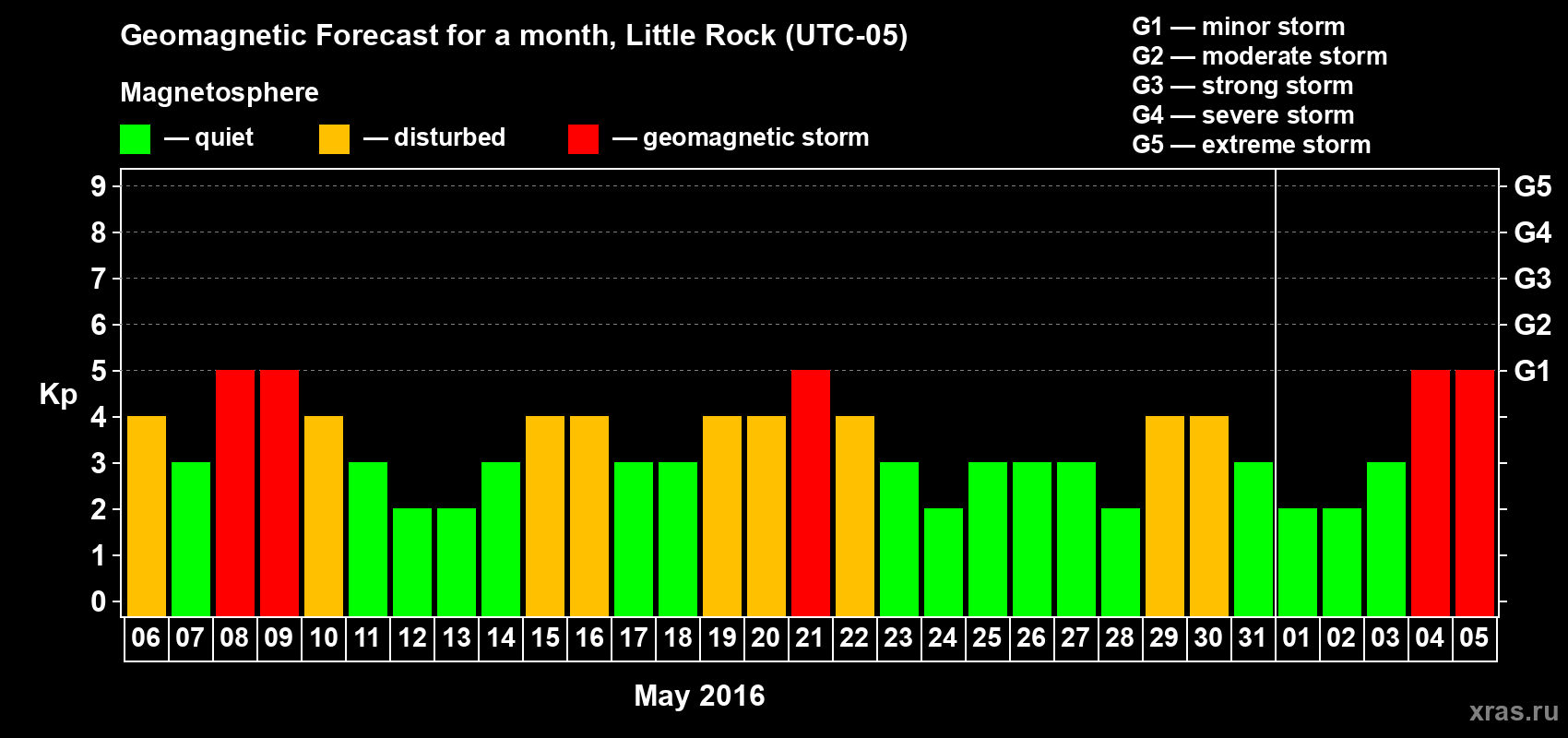Image resolution: width=1568 pixels, height=738 pixels.
Task: Select the green bar for day 27
Action: coord(1076,540)
